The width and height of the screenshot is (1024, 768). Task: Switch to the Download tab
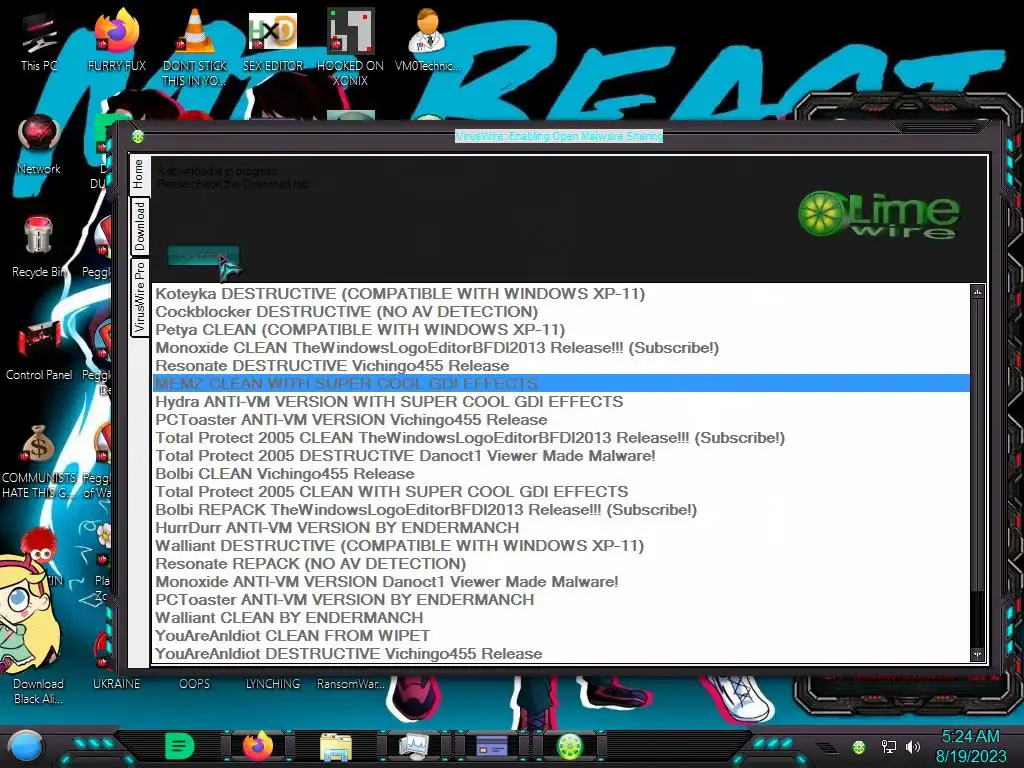click(140, 226)
